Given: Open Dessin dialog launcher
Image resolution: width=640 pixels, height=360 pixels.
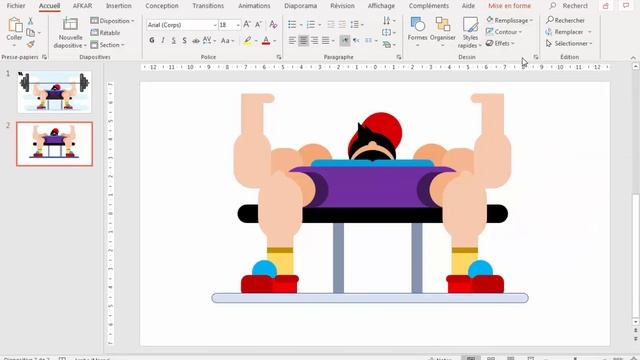Looking at the screenshot, I should tap(536, 57).
